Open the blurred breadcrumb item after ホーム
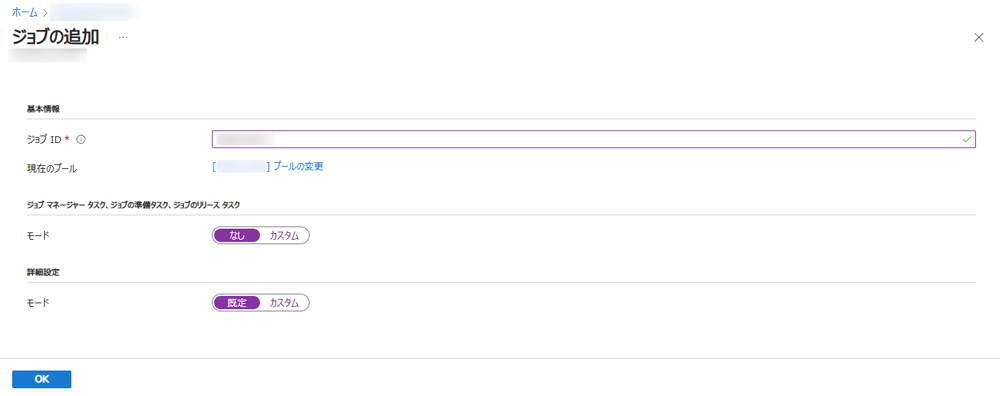Viewport: 1000px width, 396px height. pos(94,12)
